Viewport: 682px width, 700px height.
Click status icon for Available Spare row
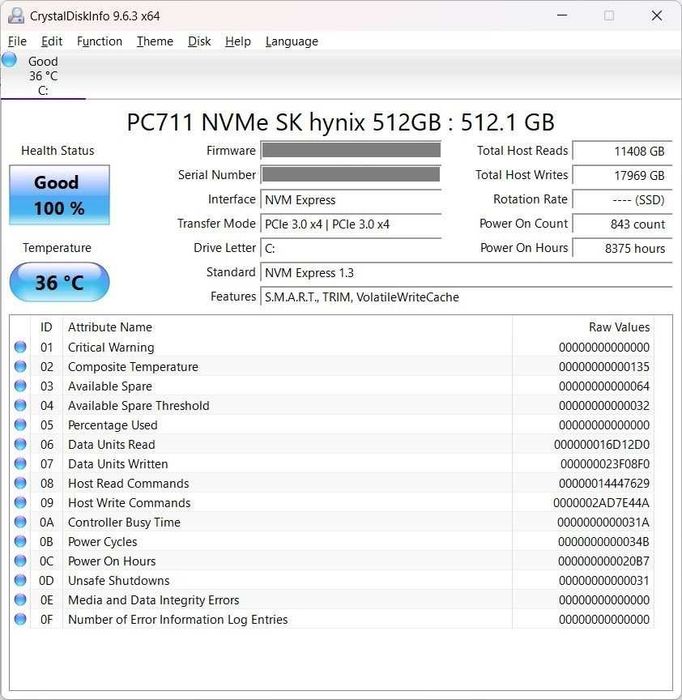click(20, 386)
